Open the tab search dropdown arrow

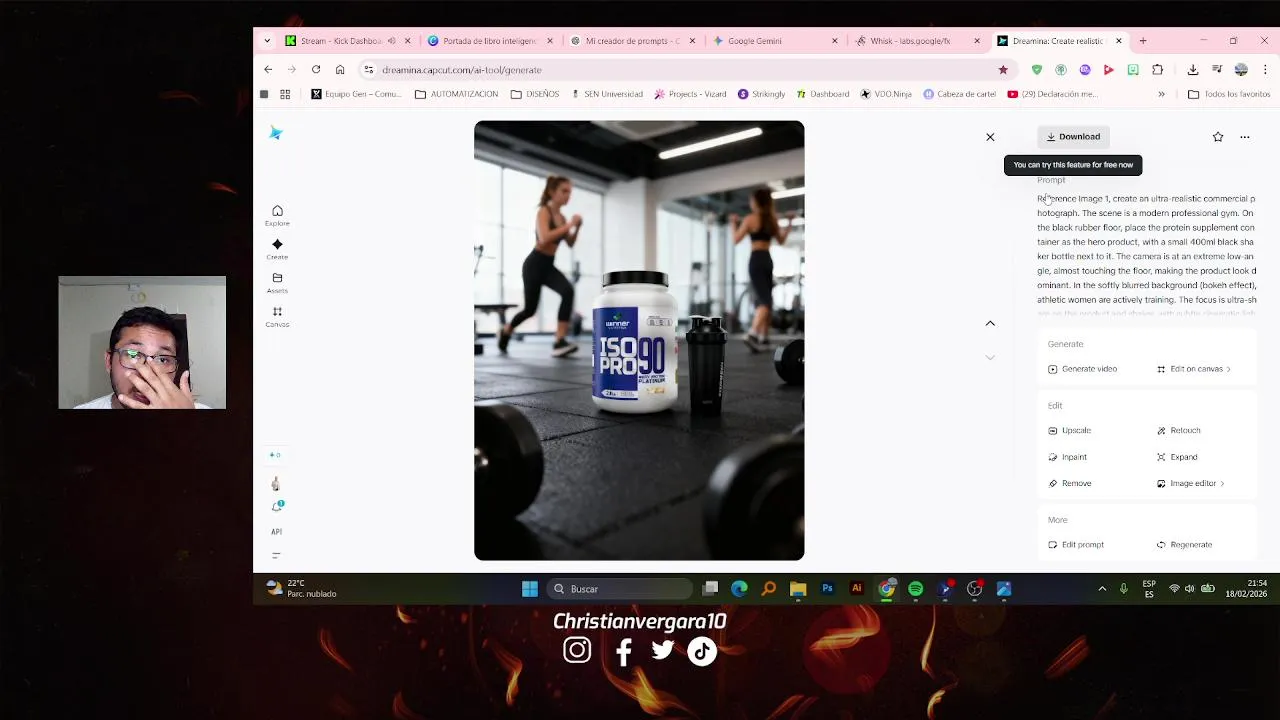(x=267, y=41)
